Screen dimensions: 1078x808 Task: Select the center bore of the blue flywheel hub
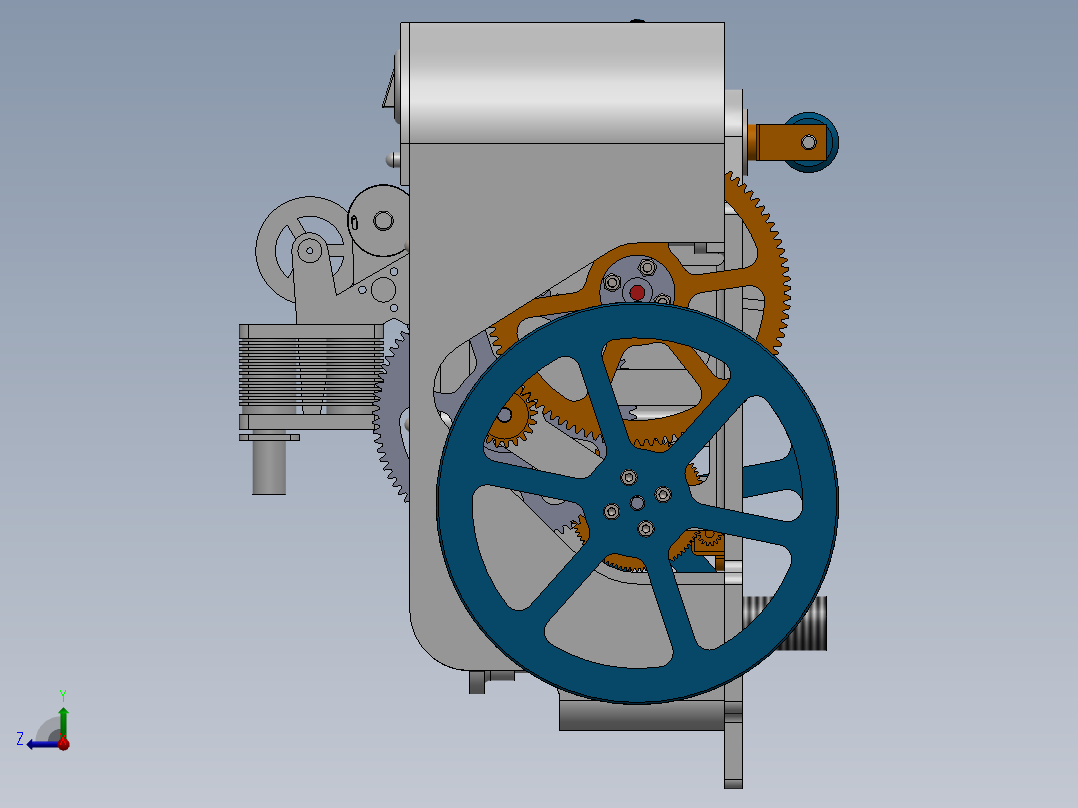click(637, 503)
